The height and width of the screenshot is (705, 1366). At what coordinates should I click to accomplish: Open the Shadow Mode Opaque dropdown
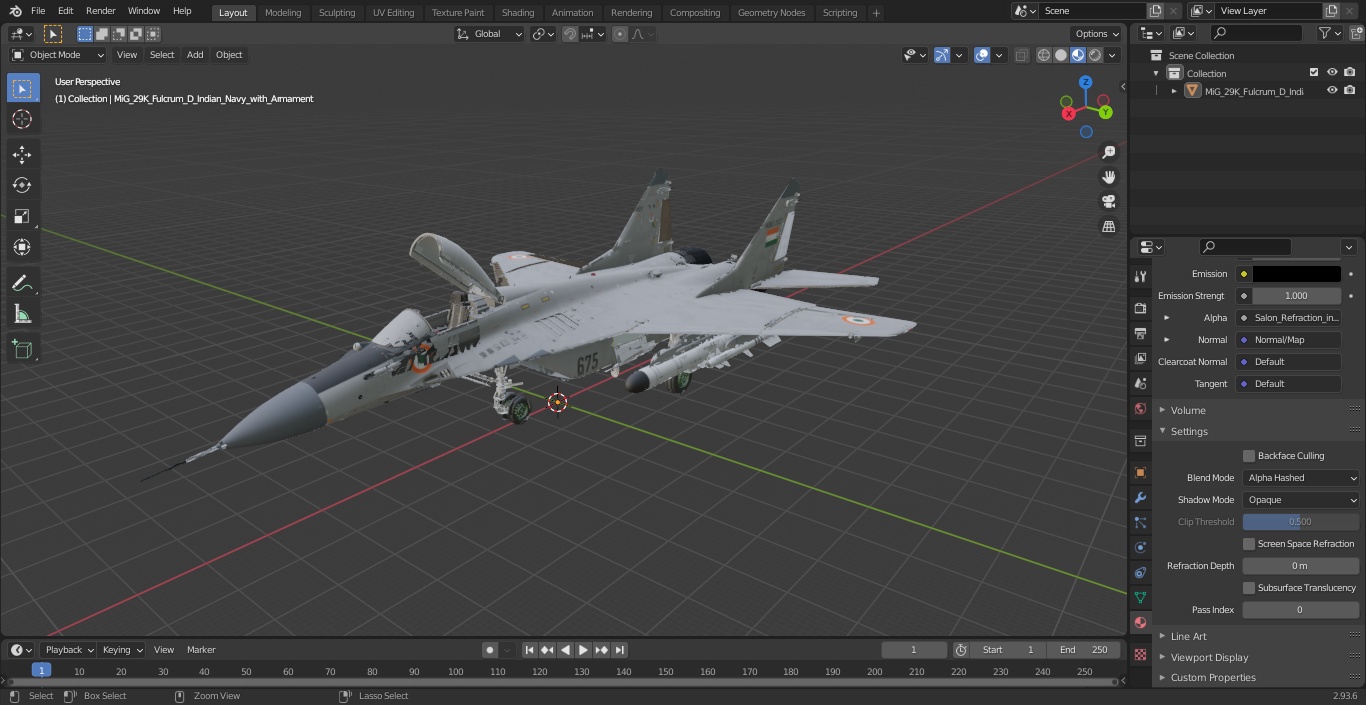(1301, 500)
